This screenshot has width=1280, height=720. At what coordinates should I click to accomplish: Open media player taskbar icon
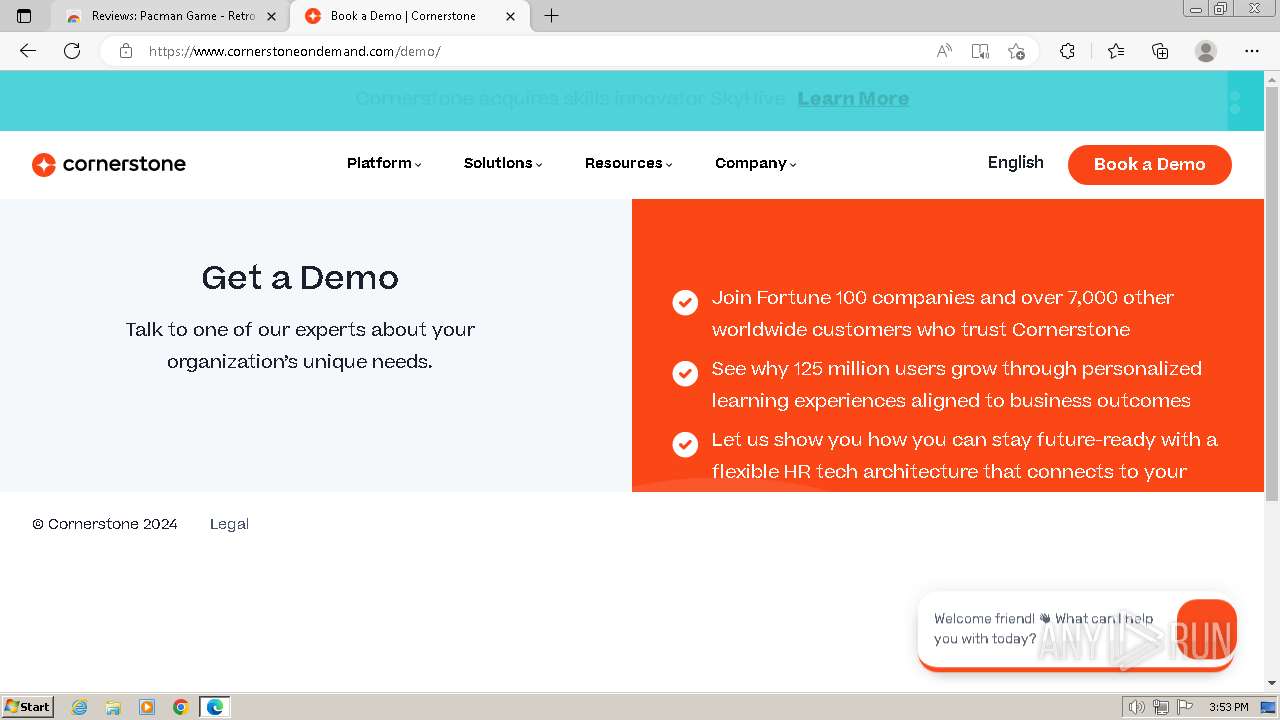click(147, 707)
